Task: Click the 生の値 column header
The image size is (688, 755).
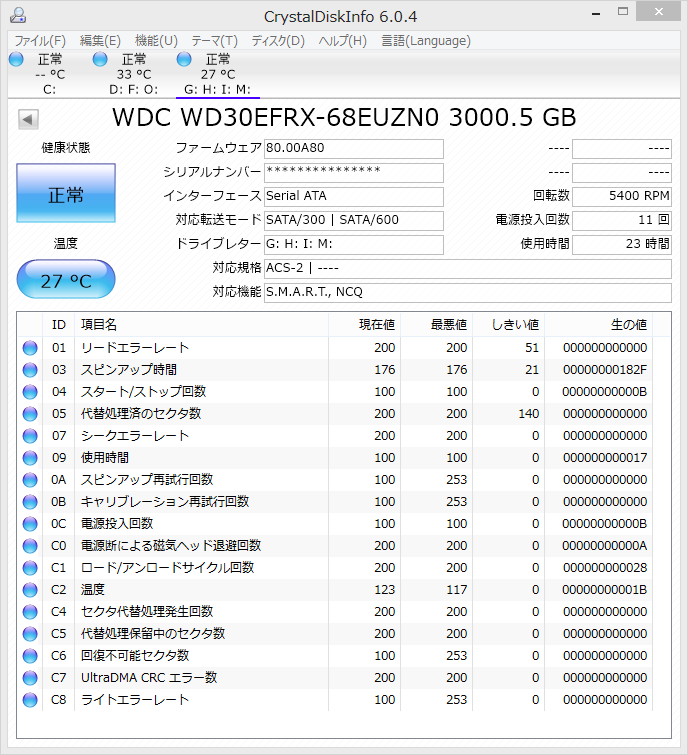Action: tap(599, 325)
